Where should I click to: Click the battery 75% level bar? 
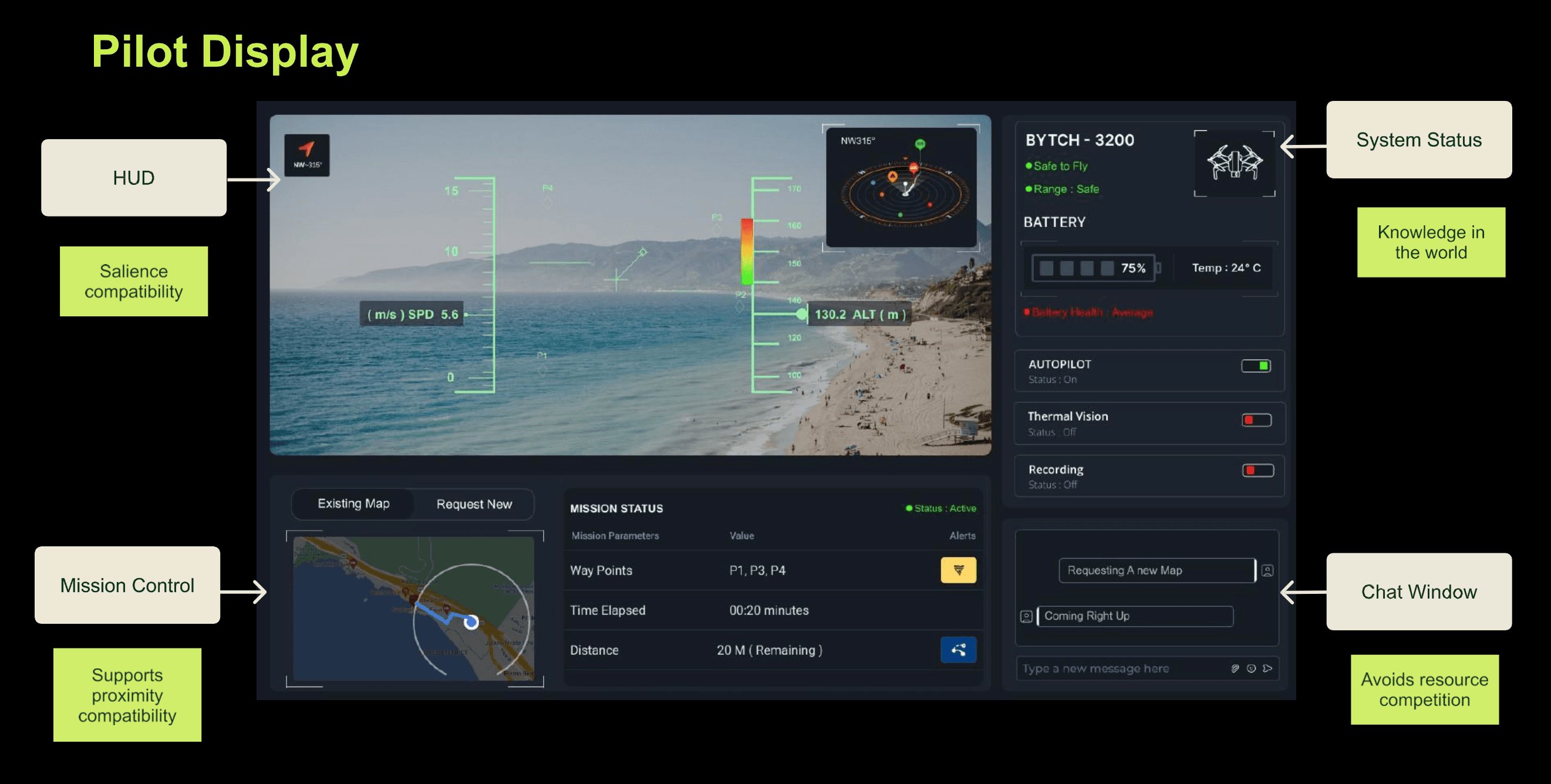point(1093,268)
